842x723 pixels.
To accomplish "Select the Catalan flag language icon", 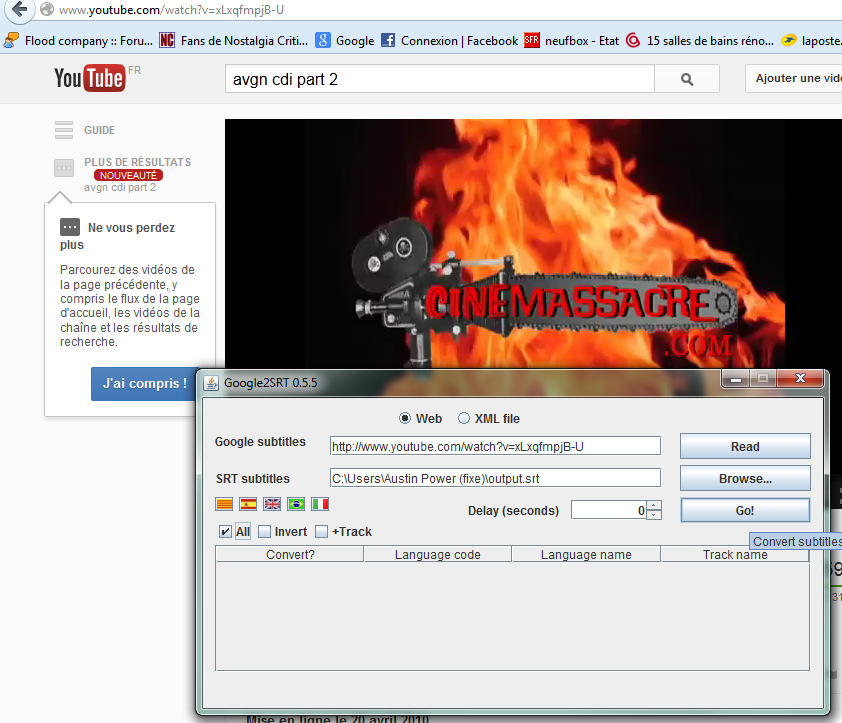I will point(224,504).
